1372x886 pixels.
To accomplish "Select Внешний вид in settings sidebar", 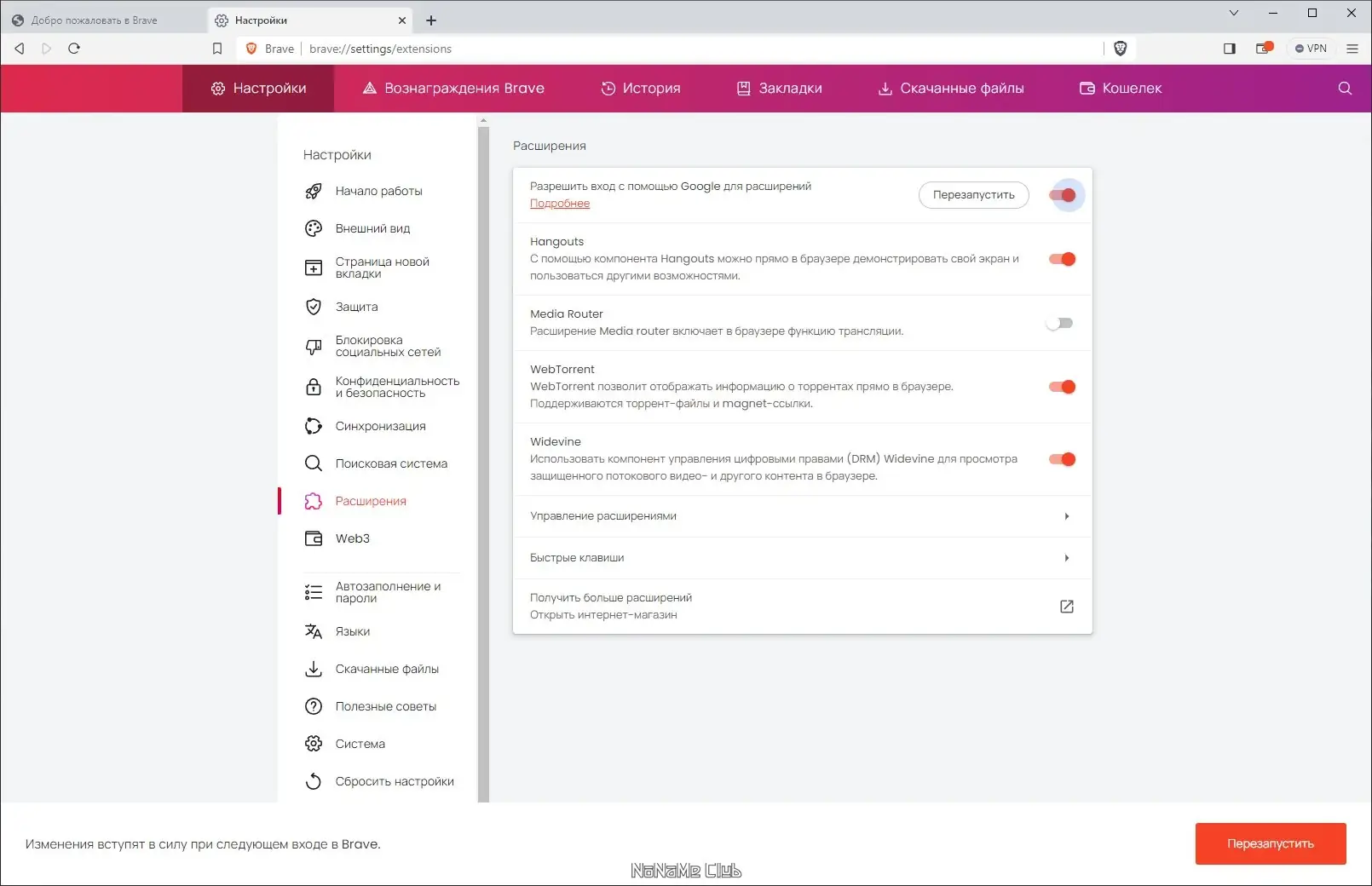I will click(x=373, y=228).
